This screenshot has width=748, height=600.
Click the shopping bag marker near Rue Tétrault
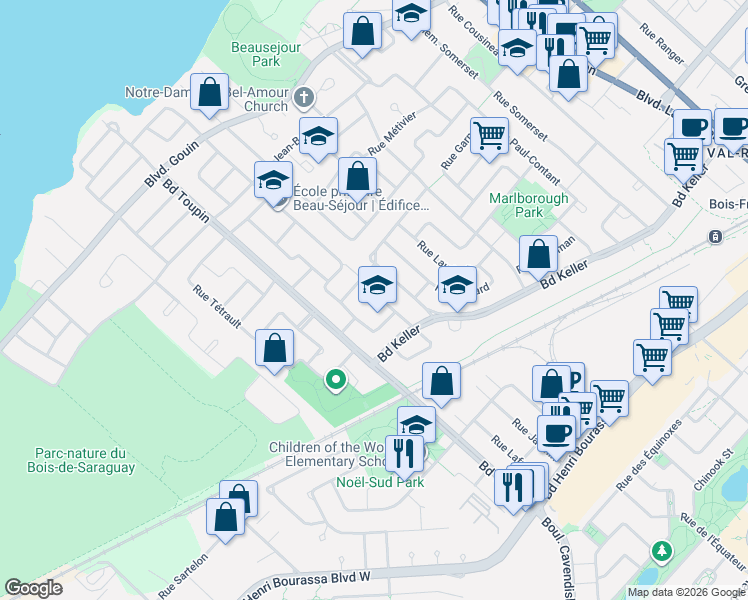[x=274, y=349]
